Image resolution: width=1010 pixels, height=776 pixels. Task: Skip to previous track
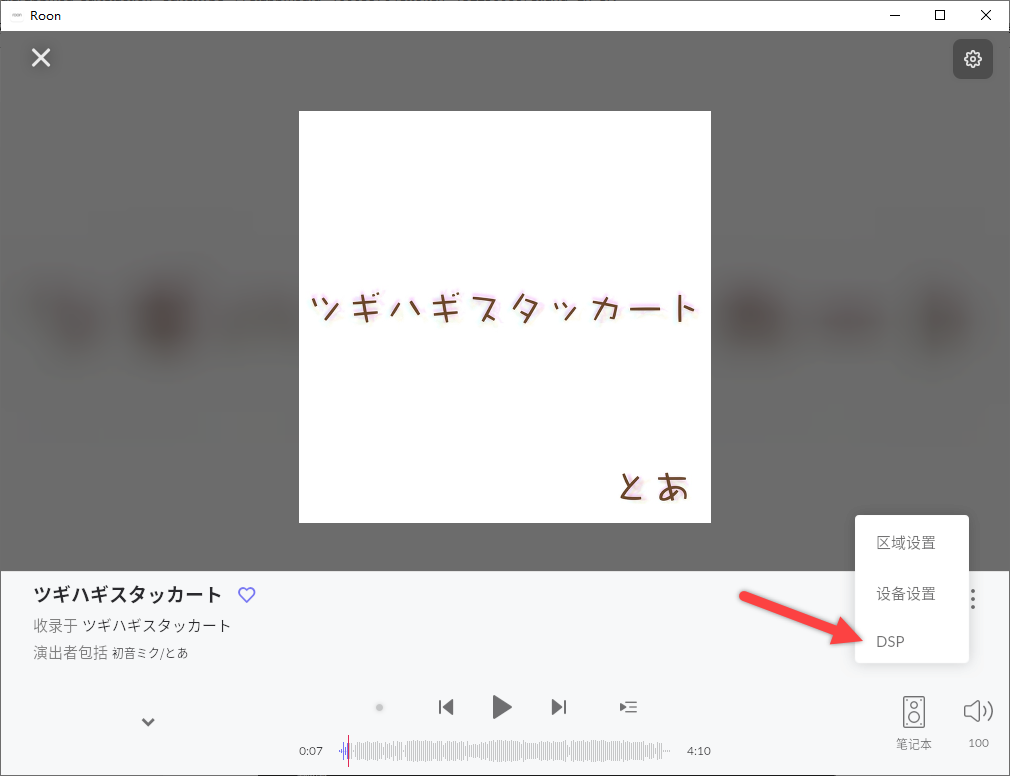[446, 707]
